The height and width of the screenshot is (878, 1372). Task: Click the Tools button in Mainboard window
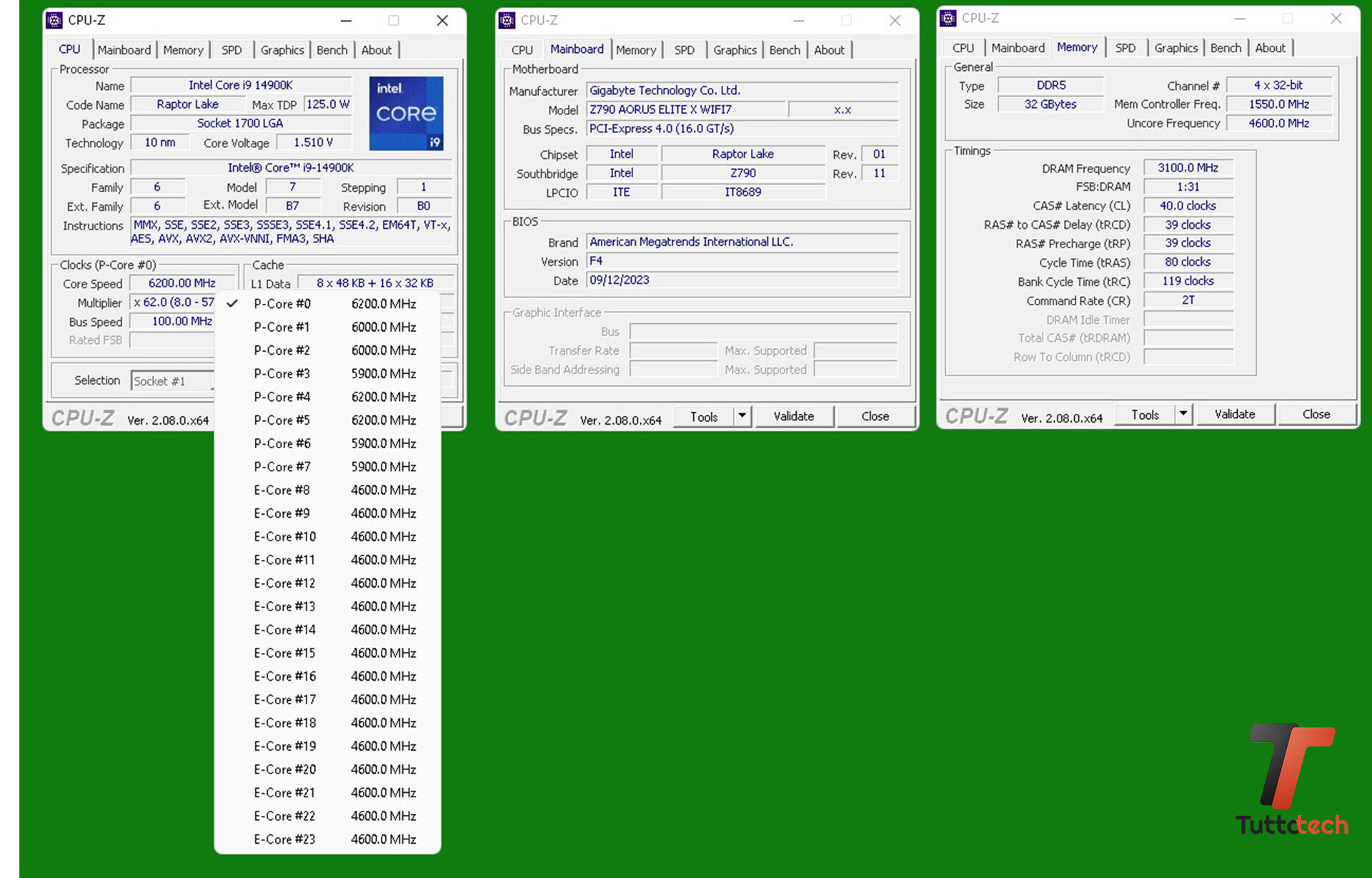(x=703, y=416)
